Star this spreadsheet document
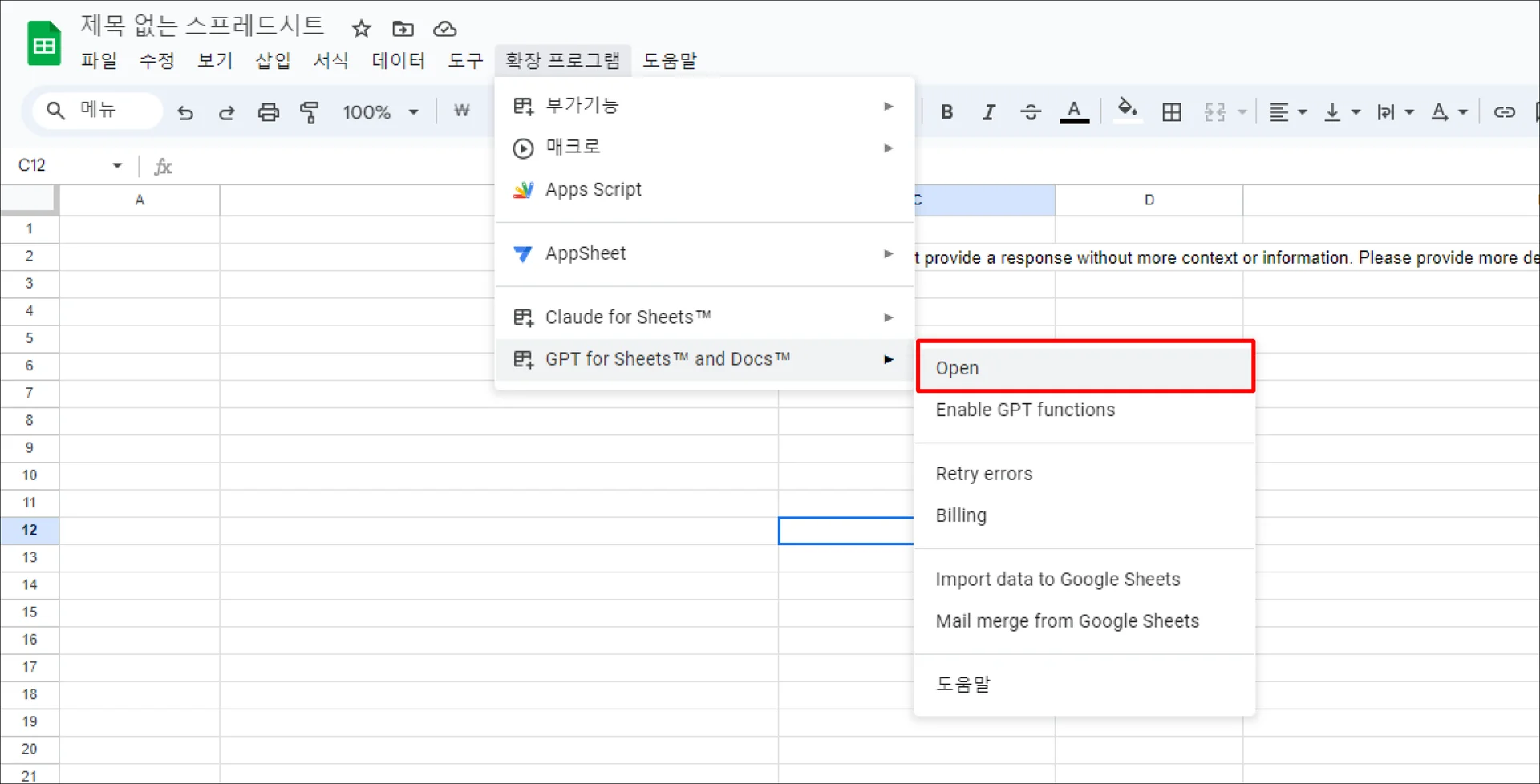 point(361,30)
